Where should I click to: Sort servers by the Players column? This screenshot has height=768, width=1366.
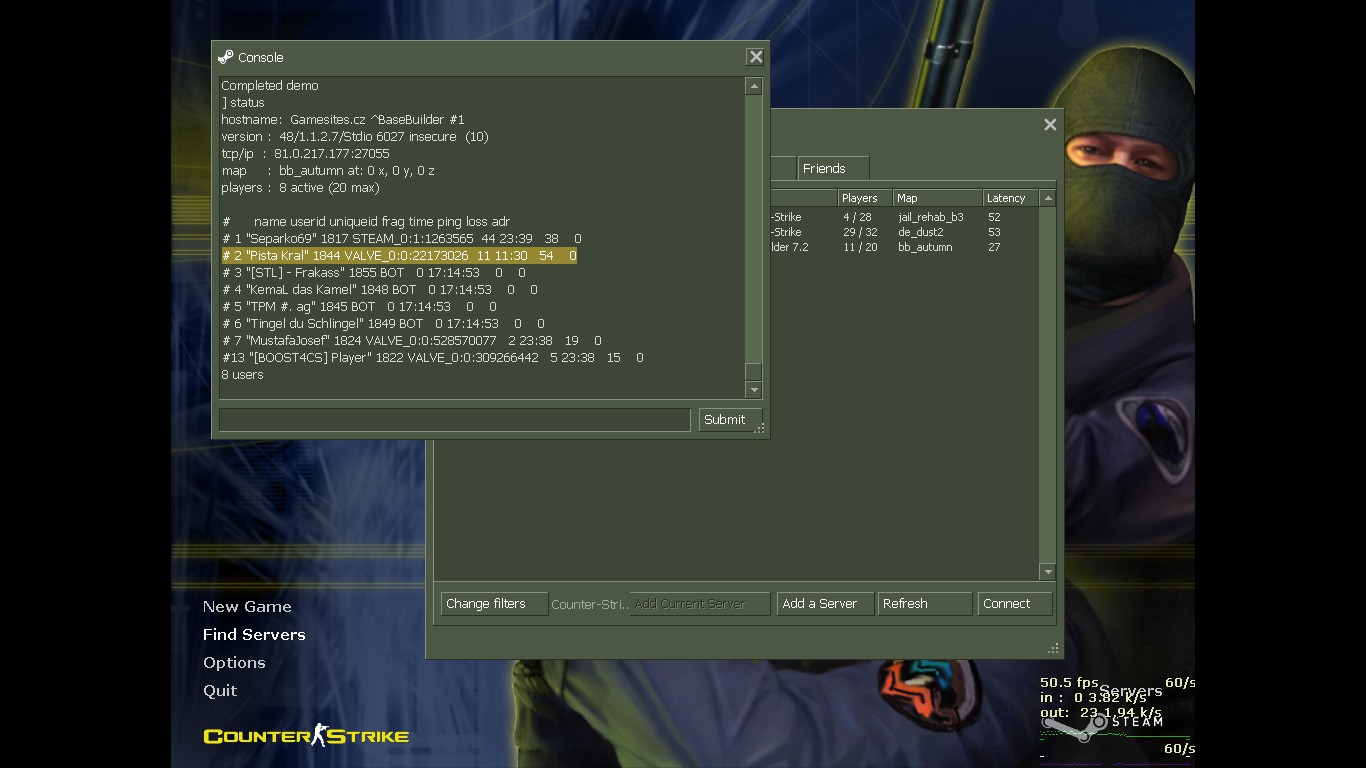(x=864, y=198)
